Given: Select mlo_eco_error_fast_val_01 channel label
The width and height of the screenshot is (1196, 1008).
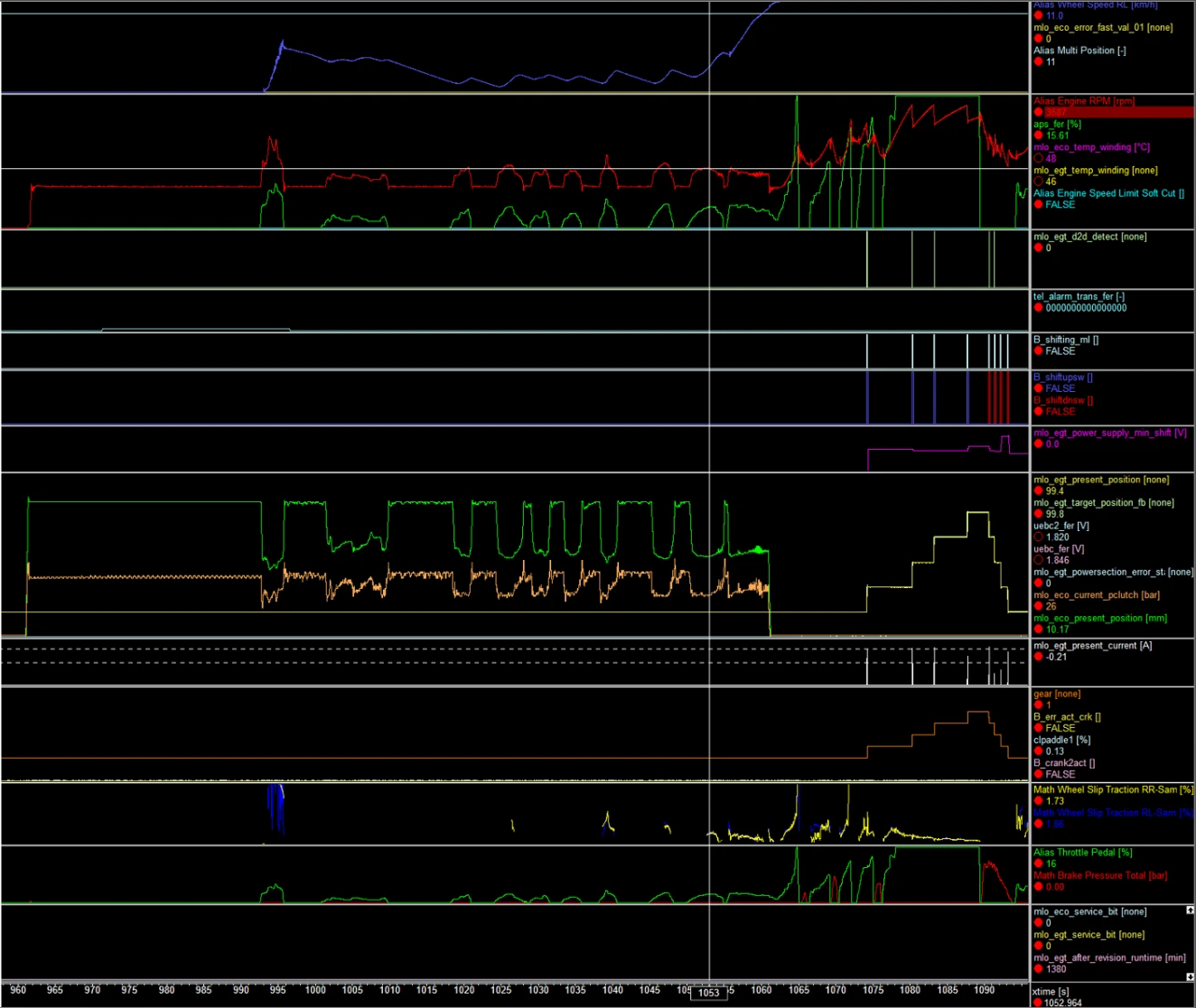Looking at the screenshot, I should click(x=1103, y=28).
